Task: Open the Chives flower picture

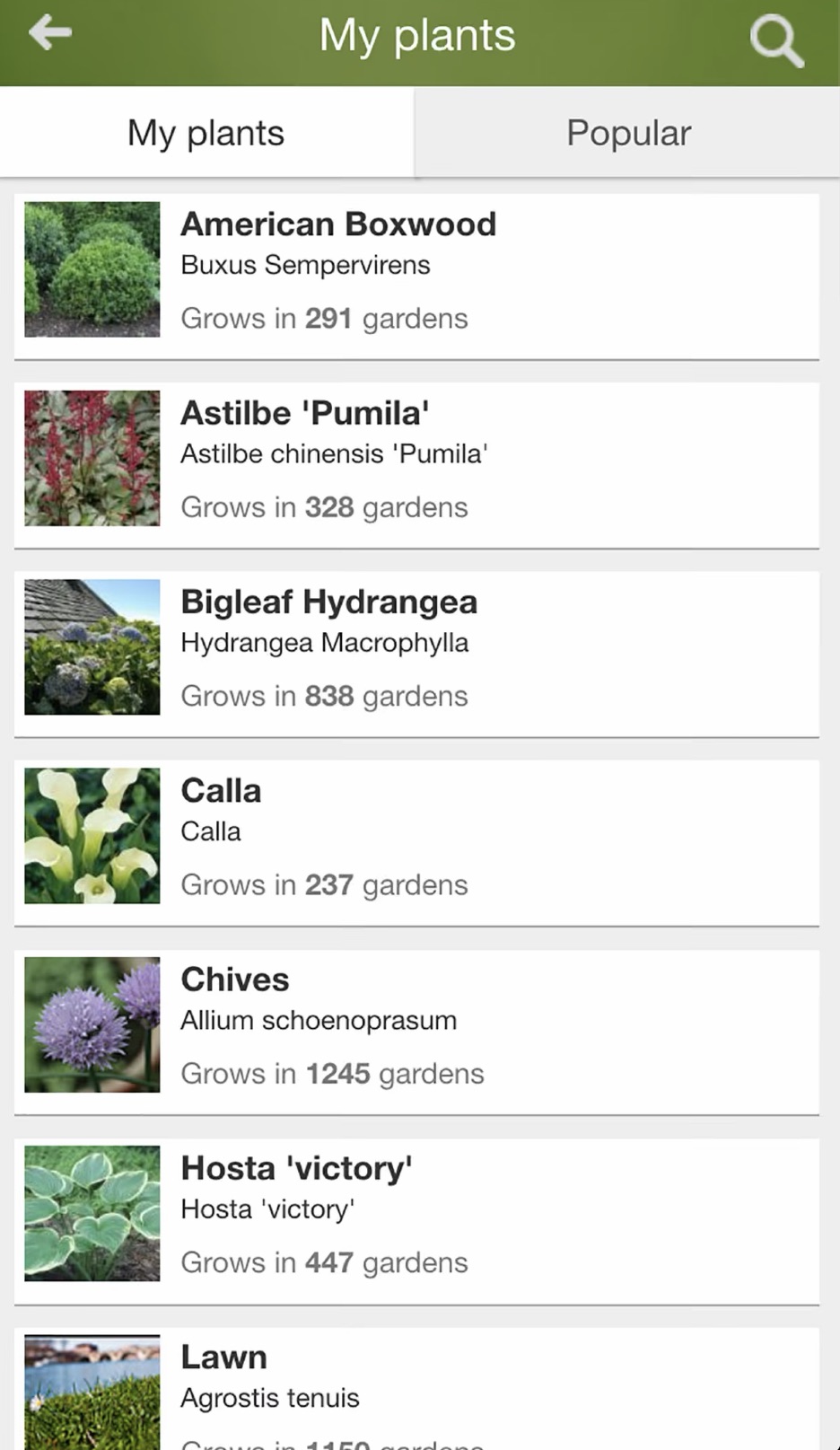Action: pyautogui.click(x=92, y=1024)
